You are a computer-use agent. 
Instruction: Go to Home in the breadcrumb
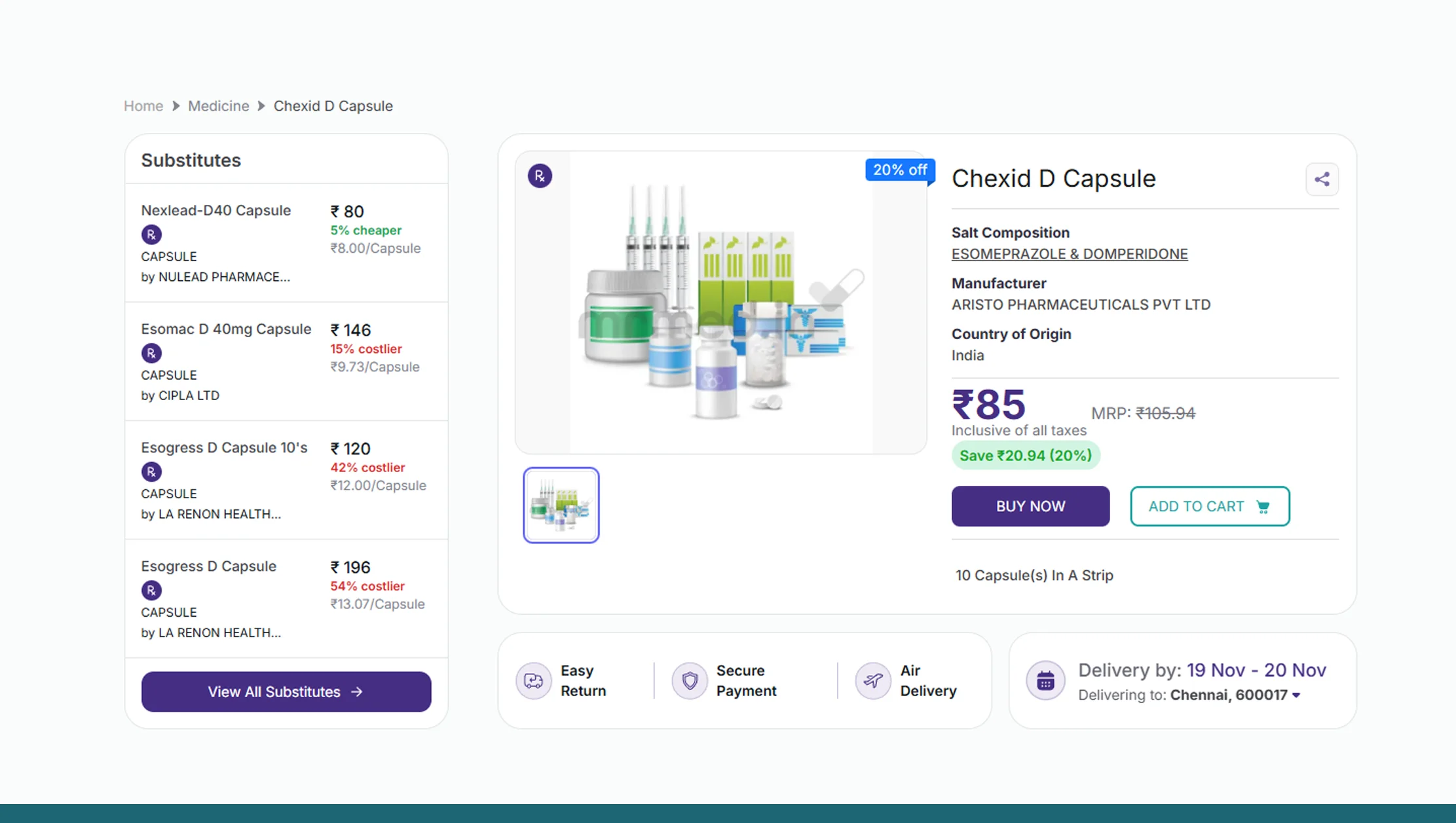(143, 106)
